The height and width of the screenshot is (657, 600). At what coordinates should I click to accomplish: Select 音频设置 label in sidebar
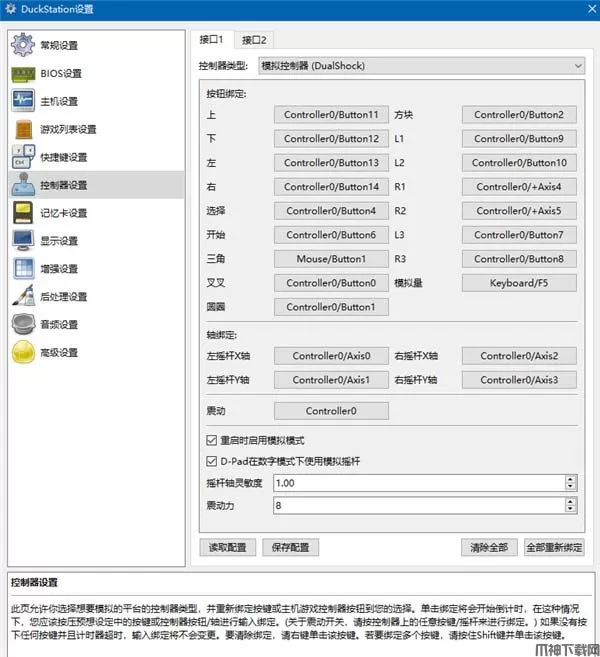point(59,324)
